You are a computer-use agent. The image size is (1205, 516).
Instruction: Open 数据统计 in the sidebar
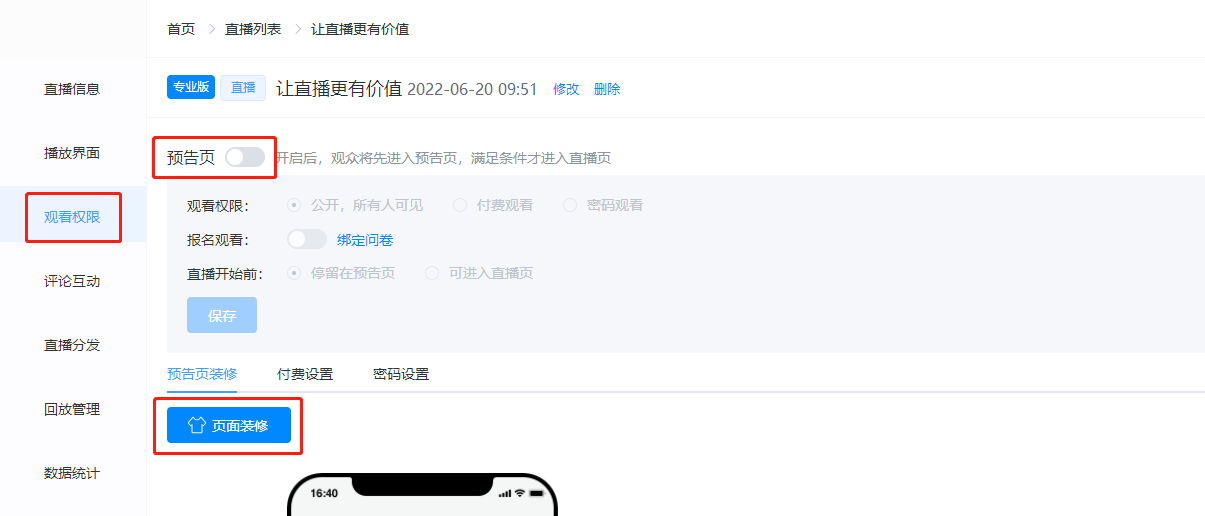[72, 473]
